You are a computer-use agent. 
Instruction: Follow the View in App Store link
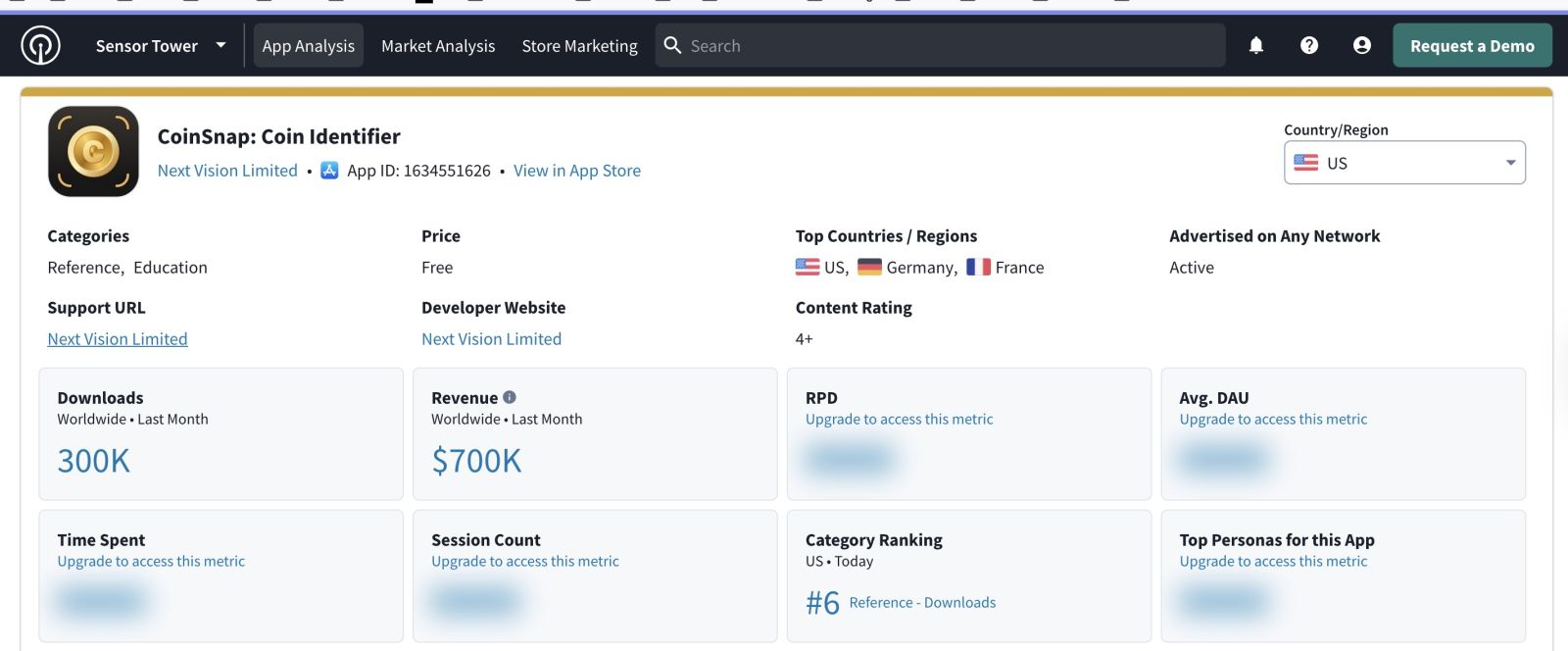tap(576, 171)
